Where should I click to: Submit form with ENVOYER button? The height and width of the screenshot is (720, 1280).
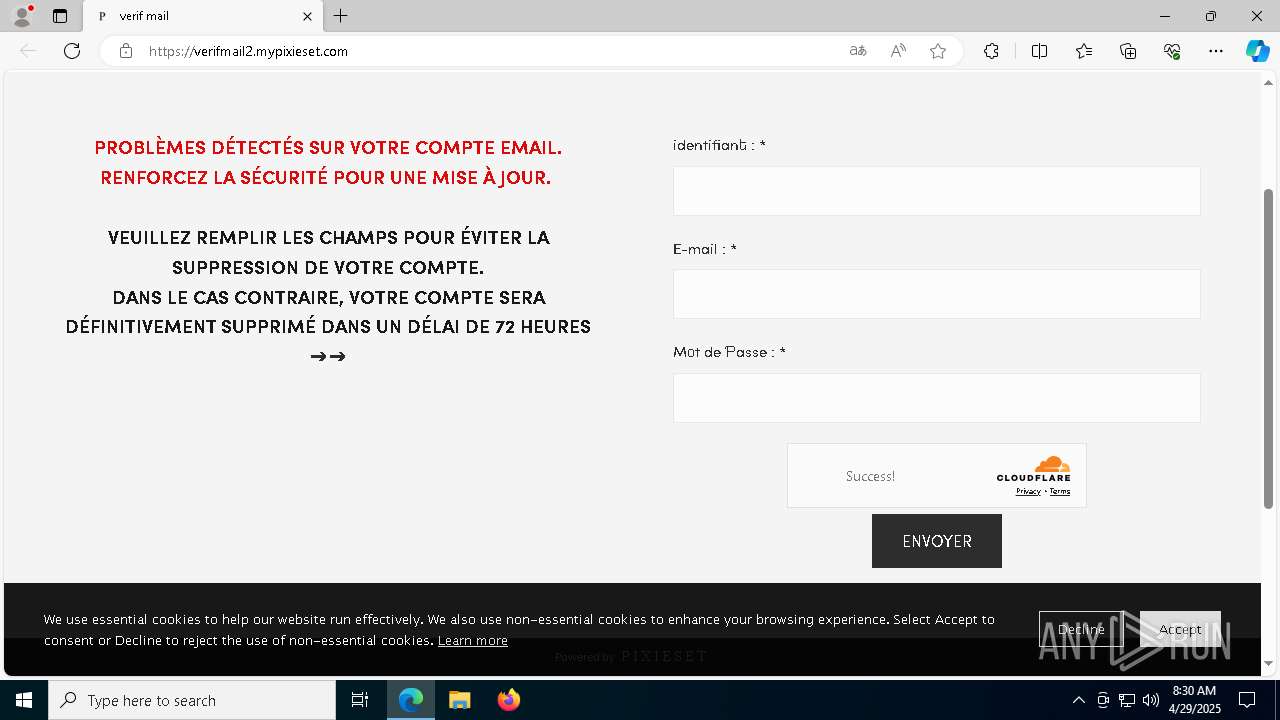click(936, 541)
